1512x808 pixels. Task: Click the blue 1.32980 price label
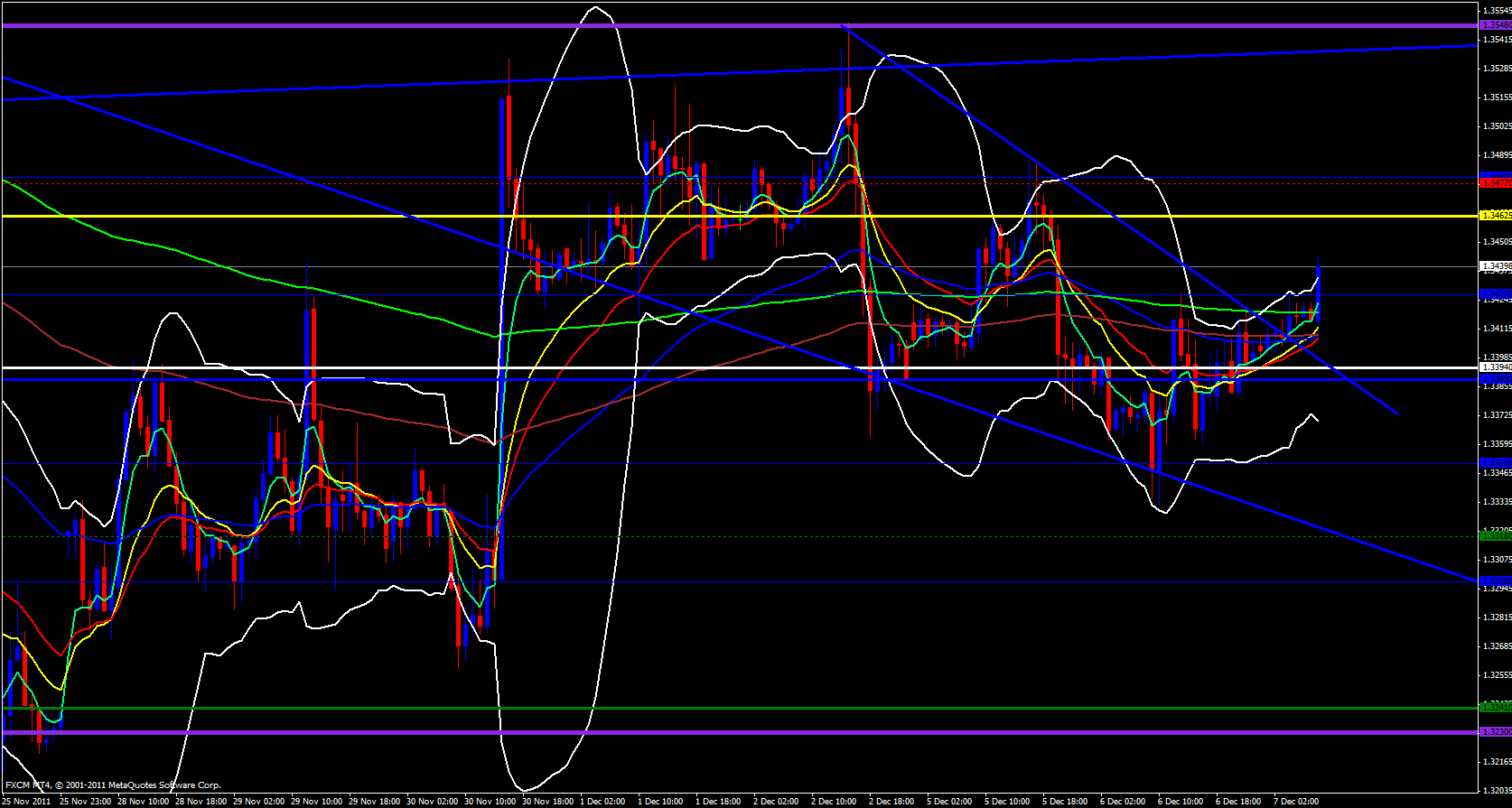point(1496,580)
